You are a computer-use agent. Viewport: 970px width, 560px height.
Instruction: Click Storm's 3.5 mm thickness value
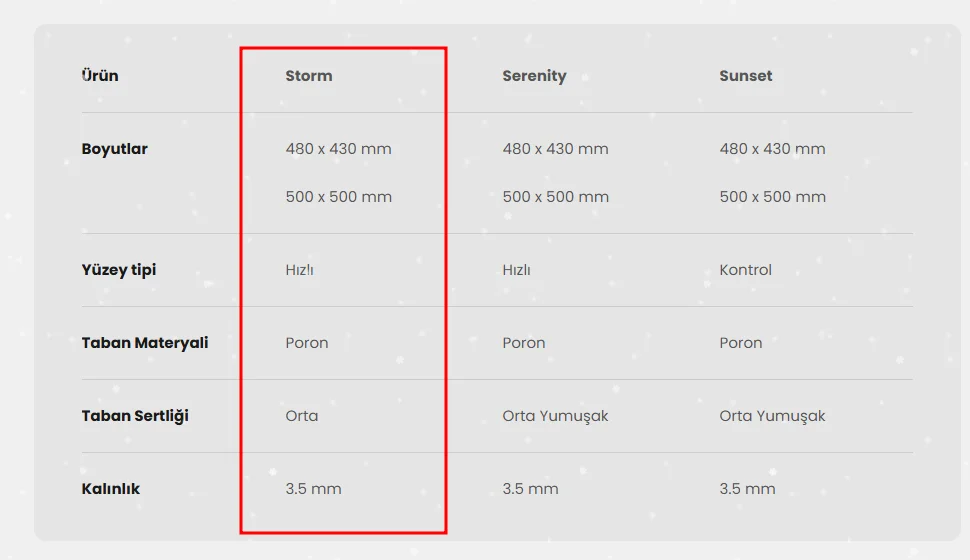tap(313, 489)
